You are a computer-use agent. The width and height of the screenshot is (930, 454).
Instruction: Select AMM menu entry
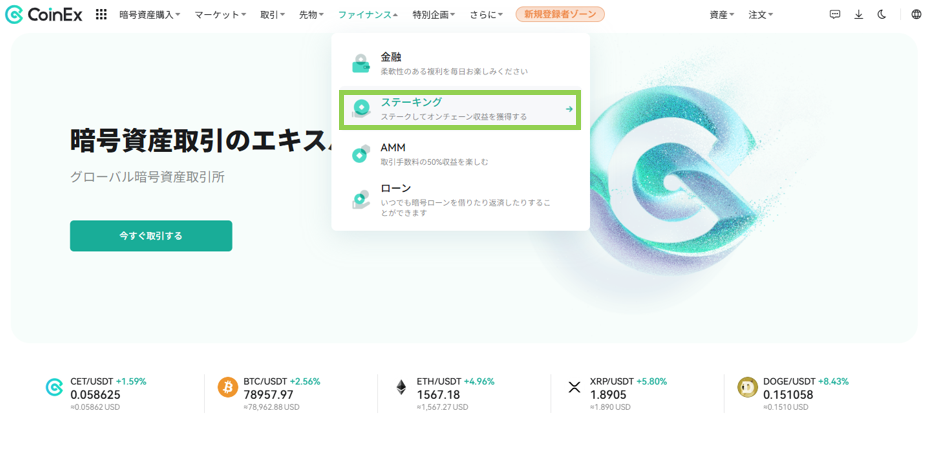[x=460, y=154]
